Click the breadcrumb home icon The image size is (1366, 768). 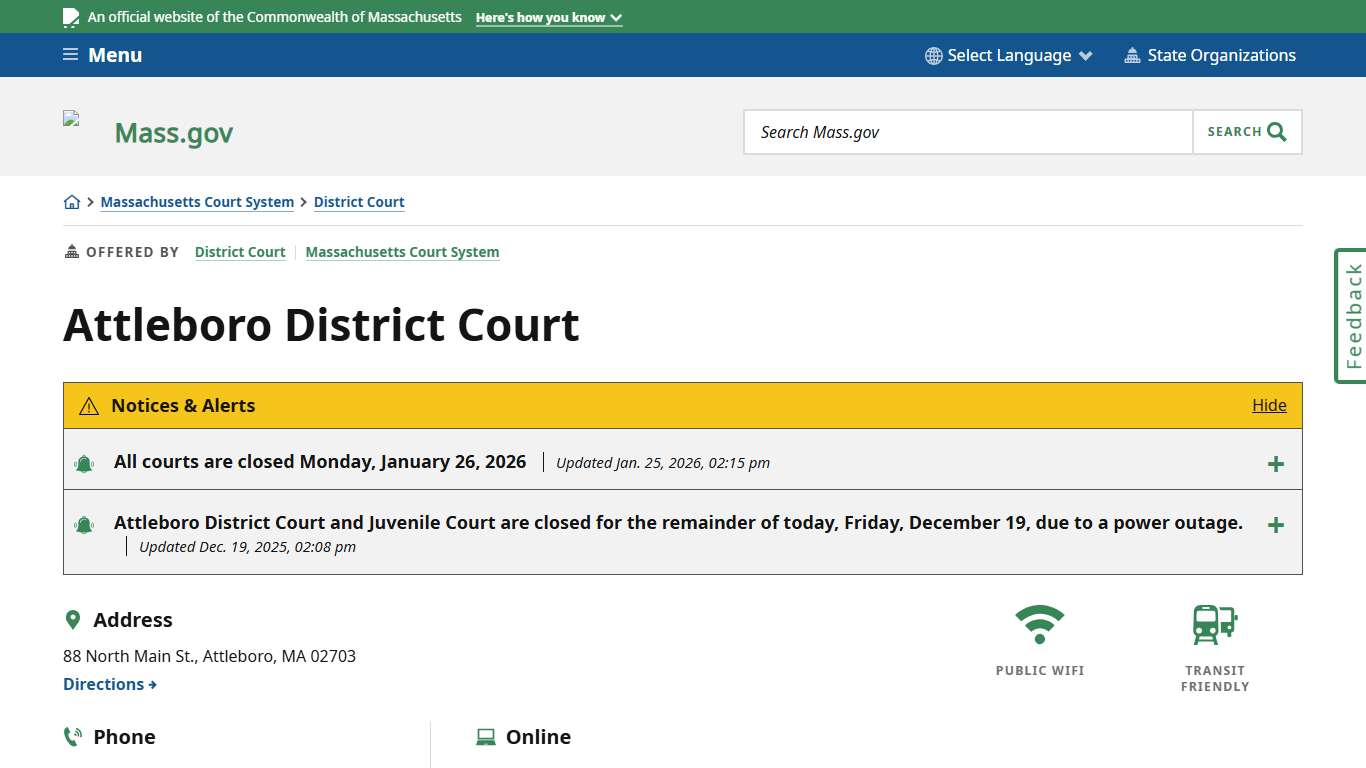coord(72,201)
